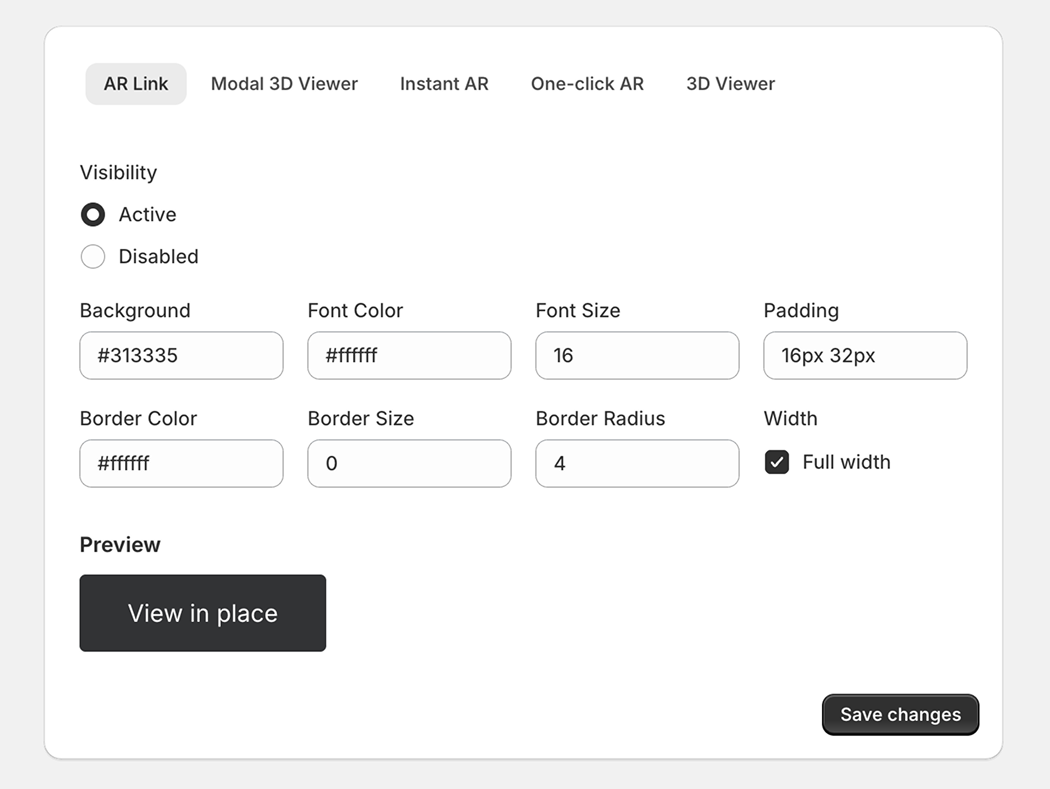Click the Width label above the checkbox

[x=790, y=419]
